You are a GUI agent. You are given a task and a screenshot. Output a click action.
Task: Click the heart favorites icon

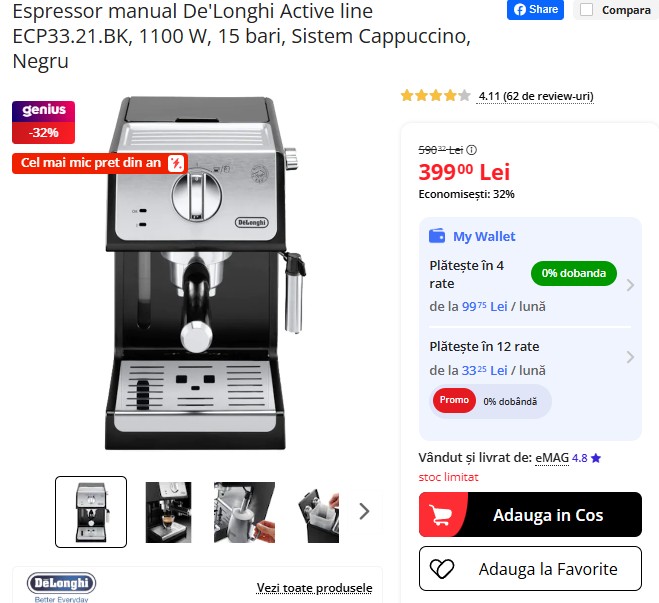pyautogui.click(x=442, y=569)
